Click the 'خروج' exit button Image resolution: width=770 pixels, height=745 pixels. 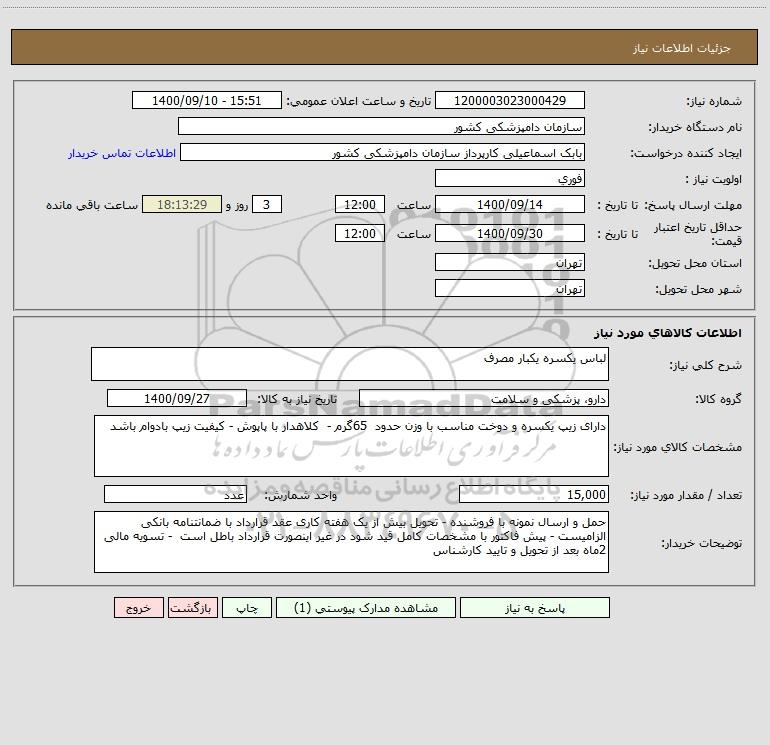pos(138,608)
